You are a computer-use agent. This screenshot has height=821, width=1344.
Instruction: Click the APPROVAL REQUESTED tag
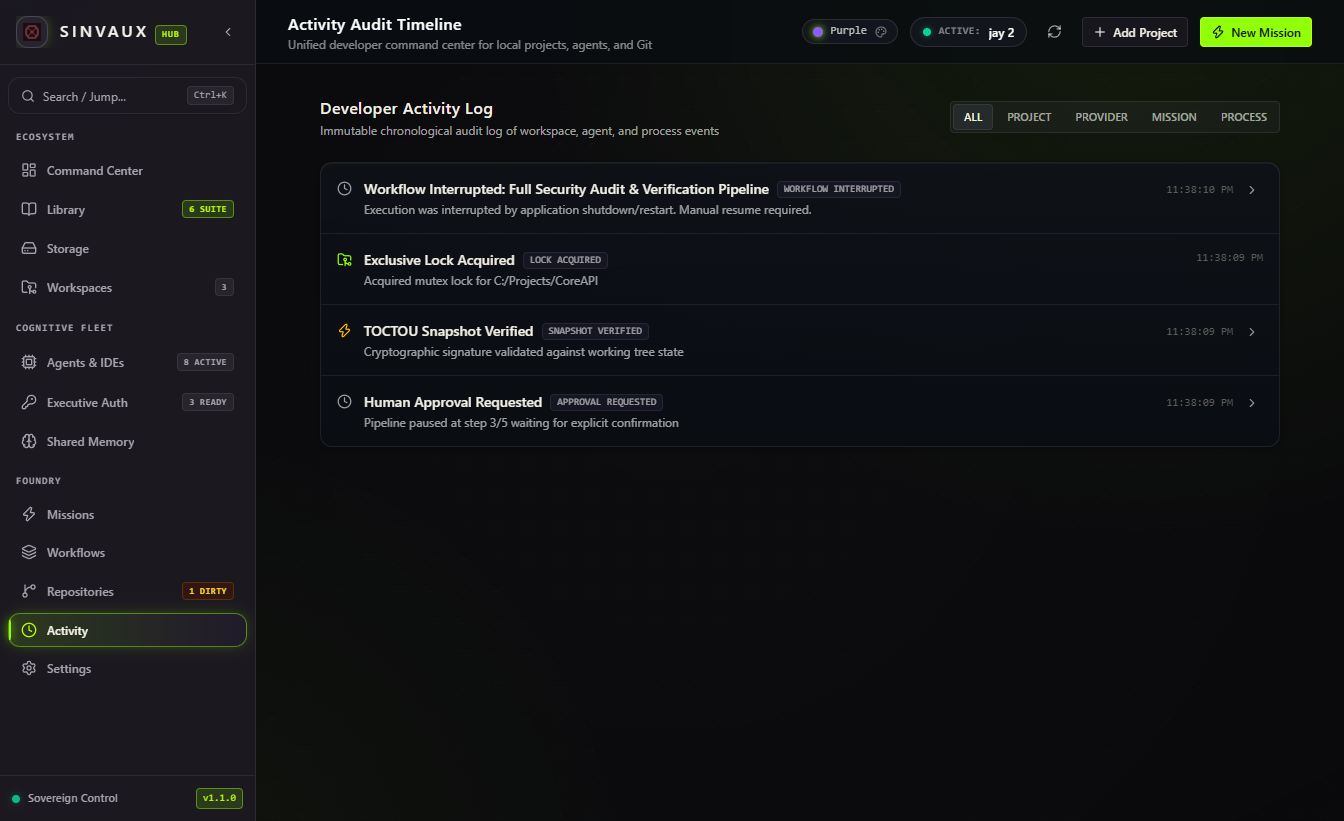click(607, 402)
